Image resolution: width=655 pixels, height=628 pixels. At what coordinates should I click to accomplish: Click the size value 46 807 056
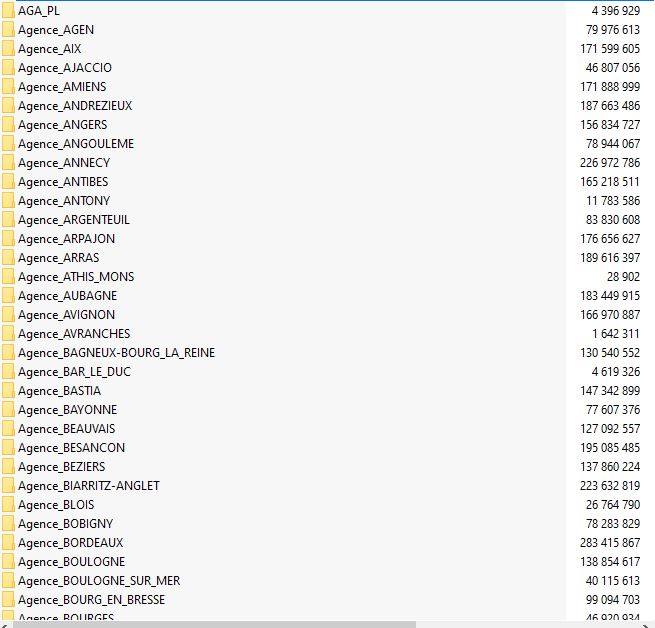pyautogui.click(x=613, y=68)
